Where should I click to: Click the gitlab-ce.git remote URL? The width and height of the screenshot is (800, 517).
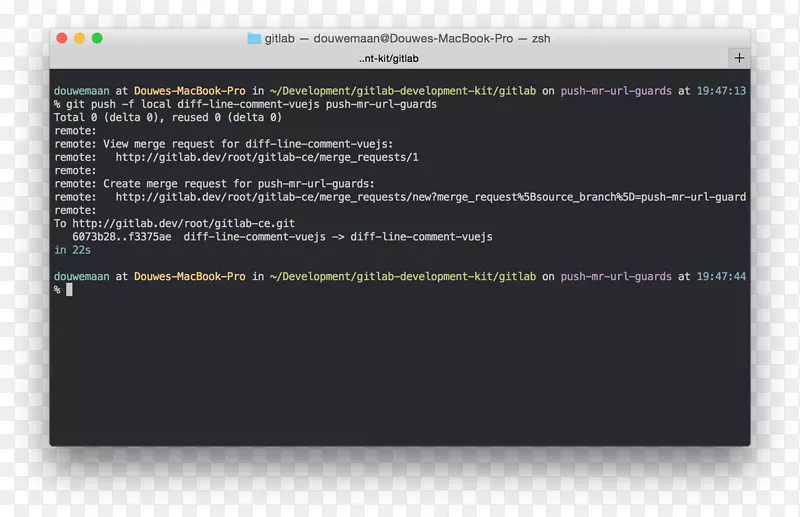(184, 224)
